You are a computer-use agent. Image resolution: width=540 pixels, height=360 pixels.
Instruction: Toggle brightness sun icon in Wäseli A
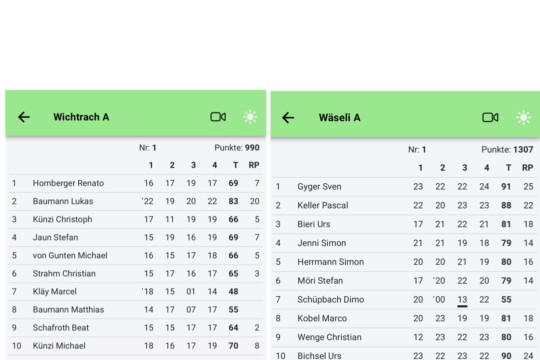click(x=523, y=117)
